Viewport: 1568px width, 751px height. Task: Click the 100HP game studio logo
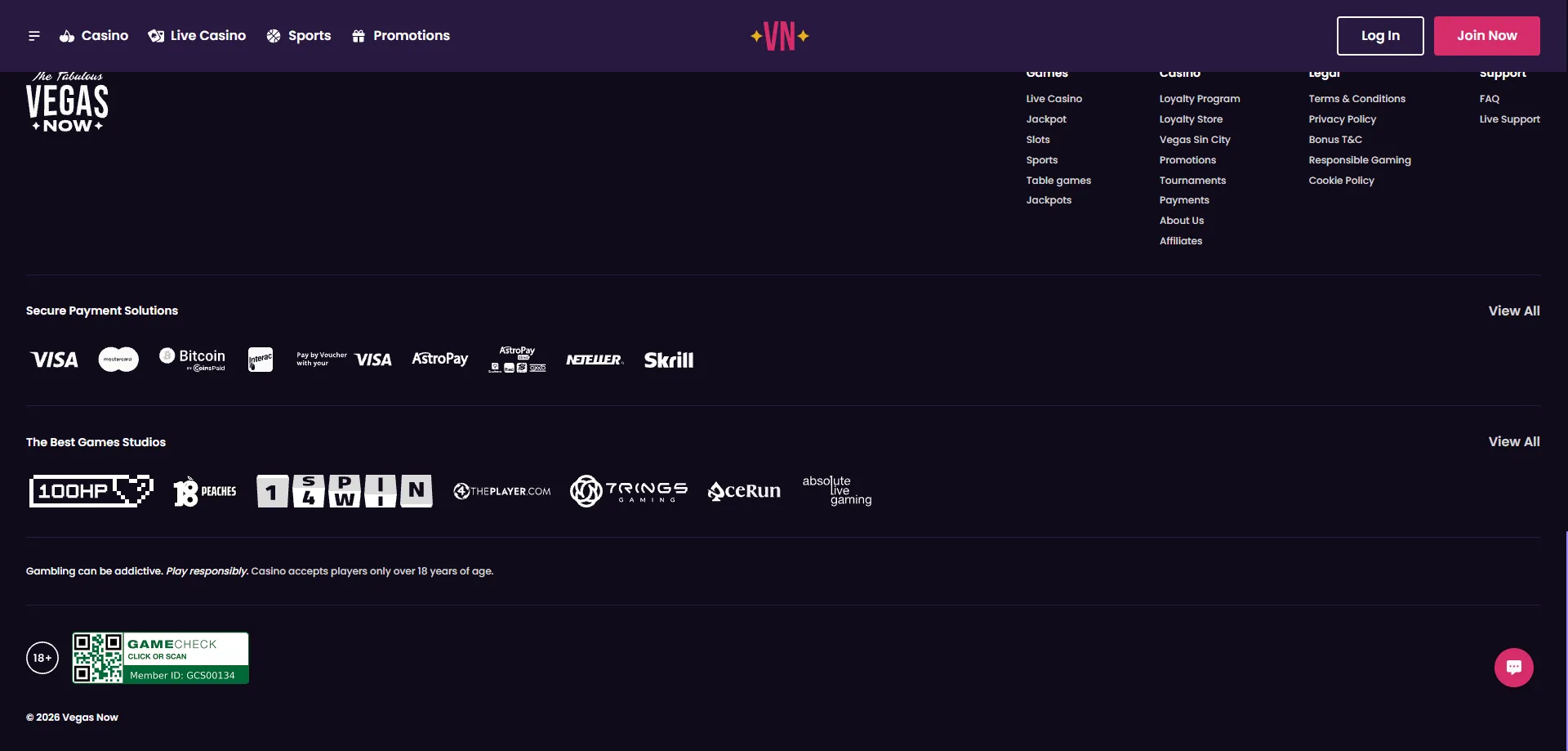pos(91,491)
